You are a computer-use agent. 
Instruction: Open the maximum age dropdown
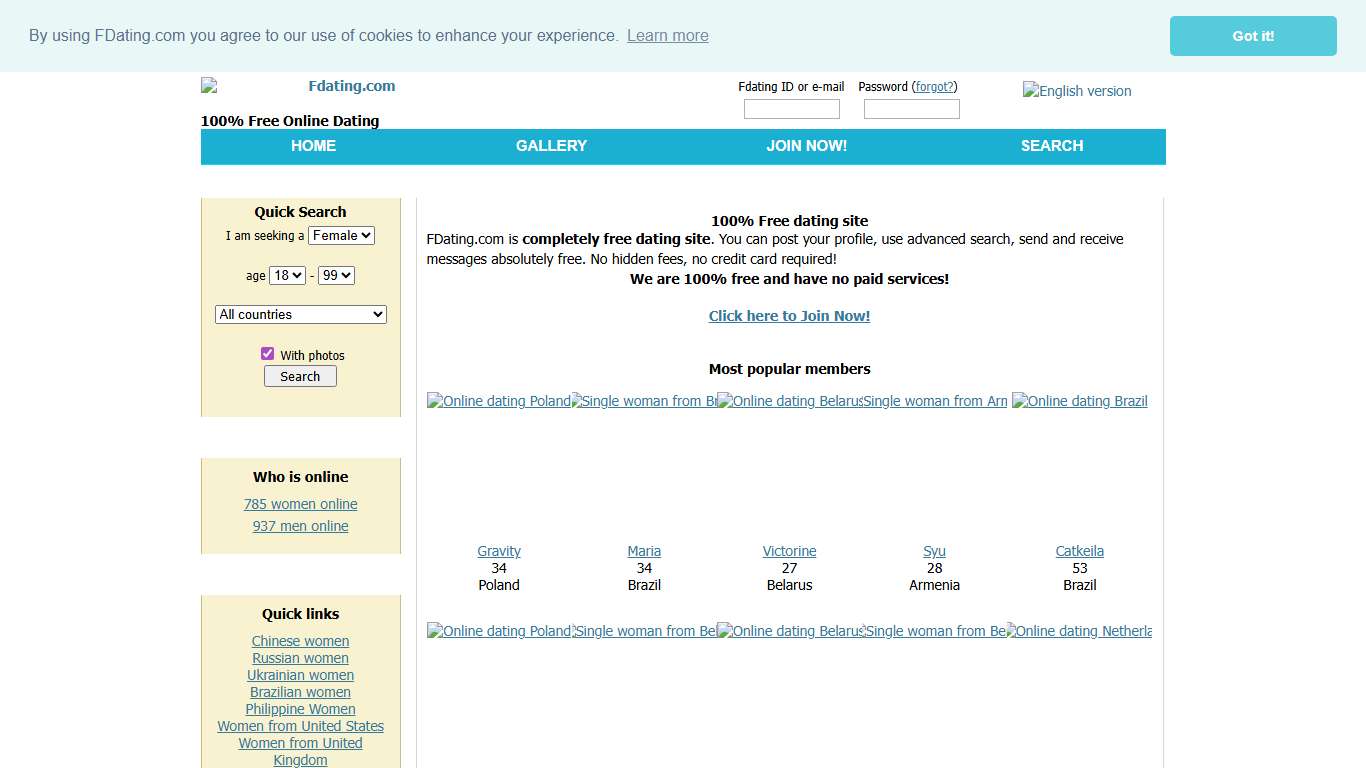pos(336,276)
